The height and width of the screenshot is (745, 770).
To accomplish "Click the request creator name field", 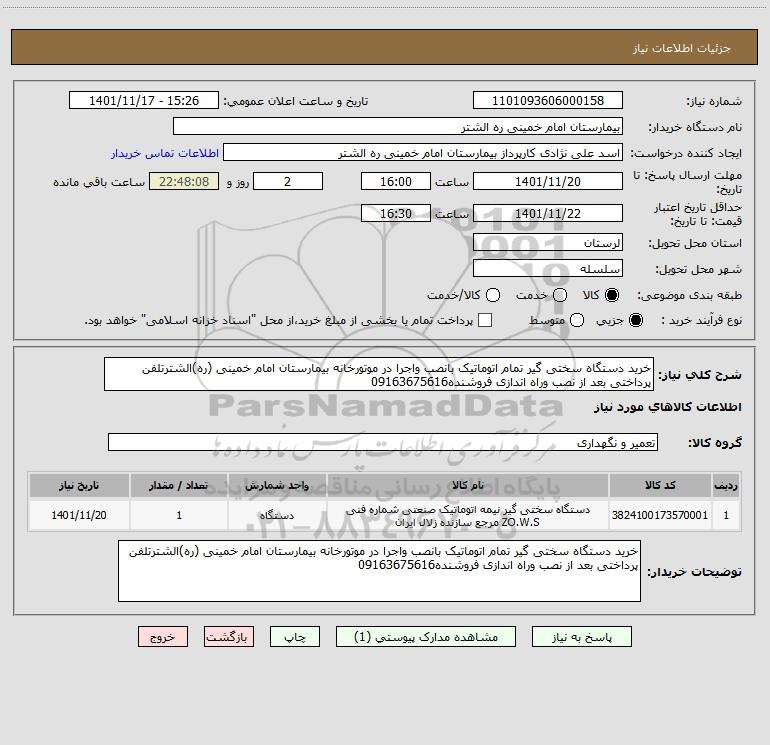I will coord(423,153).
